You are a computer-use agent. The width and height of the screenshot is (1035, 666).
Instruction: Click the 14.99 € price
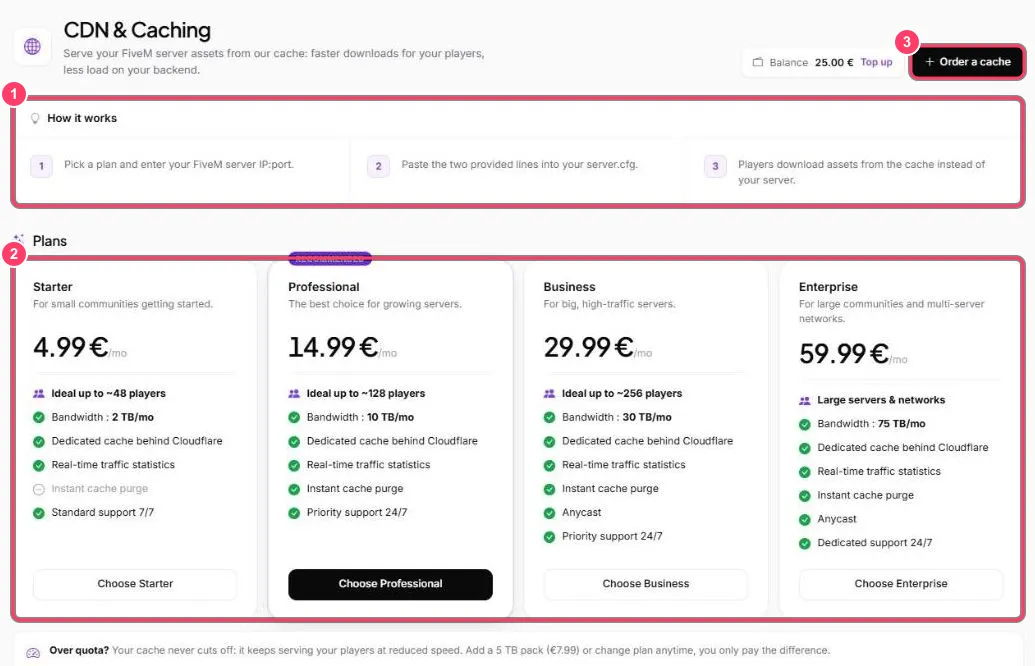(x=333, y=347)
